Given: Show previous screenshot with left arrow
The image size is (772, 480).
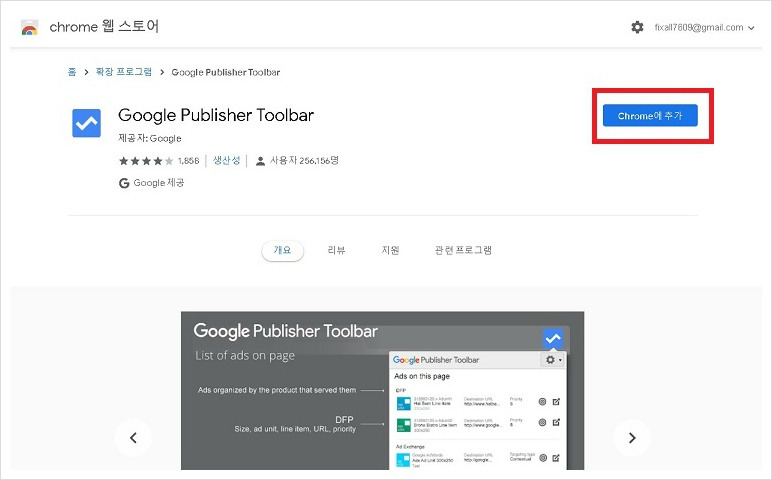Looking at the screenshot, I should tap(133, 438).
